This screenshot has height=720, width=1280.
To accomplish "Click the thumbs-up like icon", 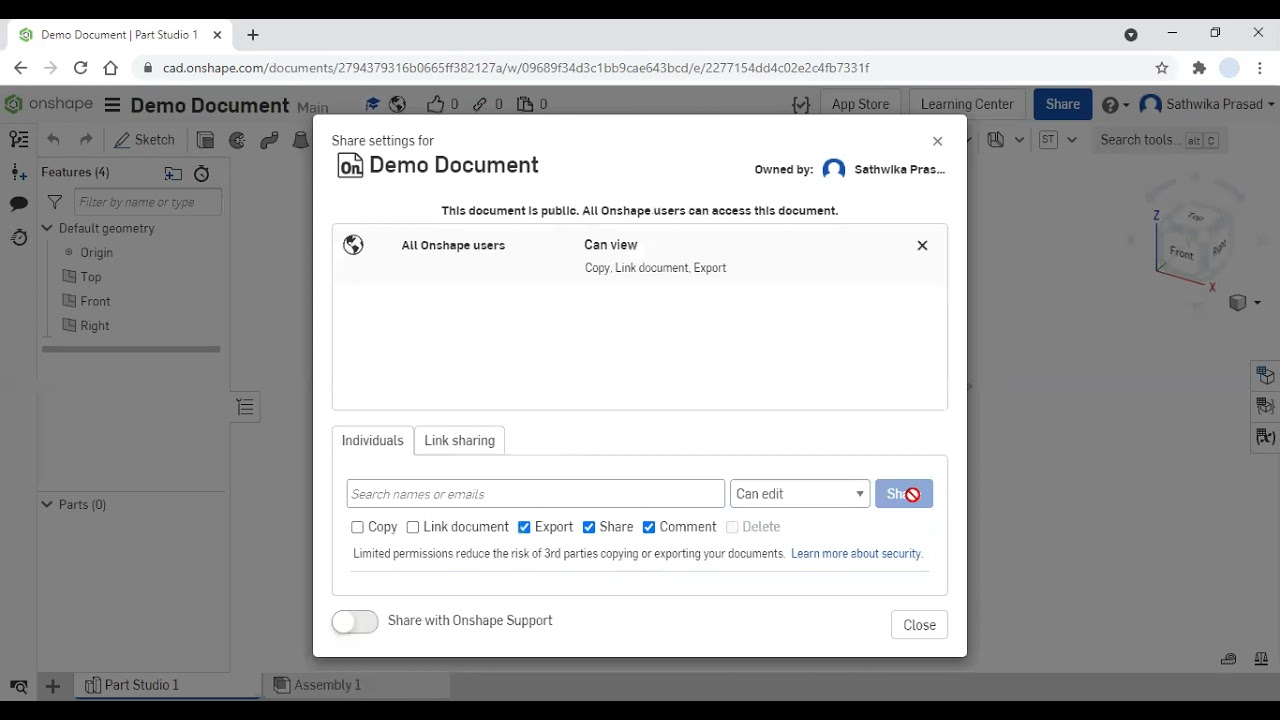I will tap(435, 104).
